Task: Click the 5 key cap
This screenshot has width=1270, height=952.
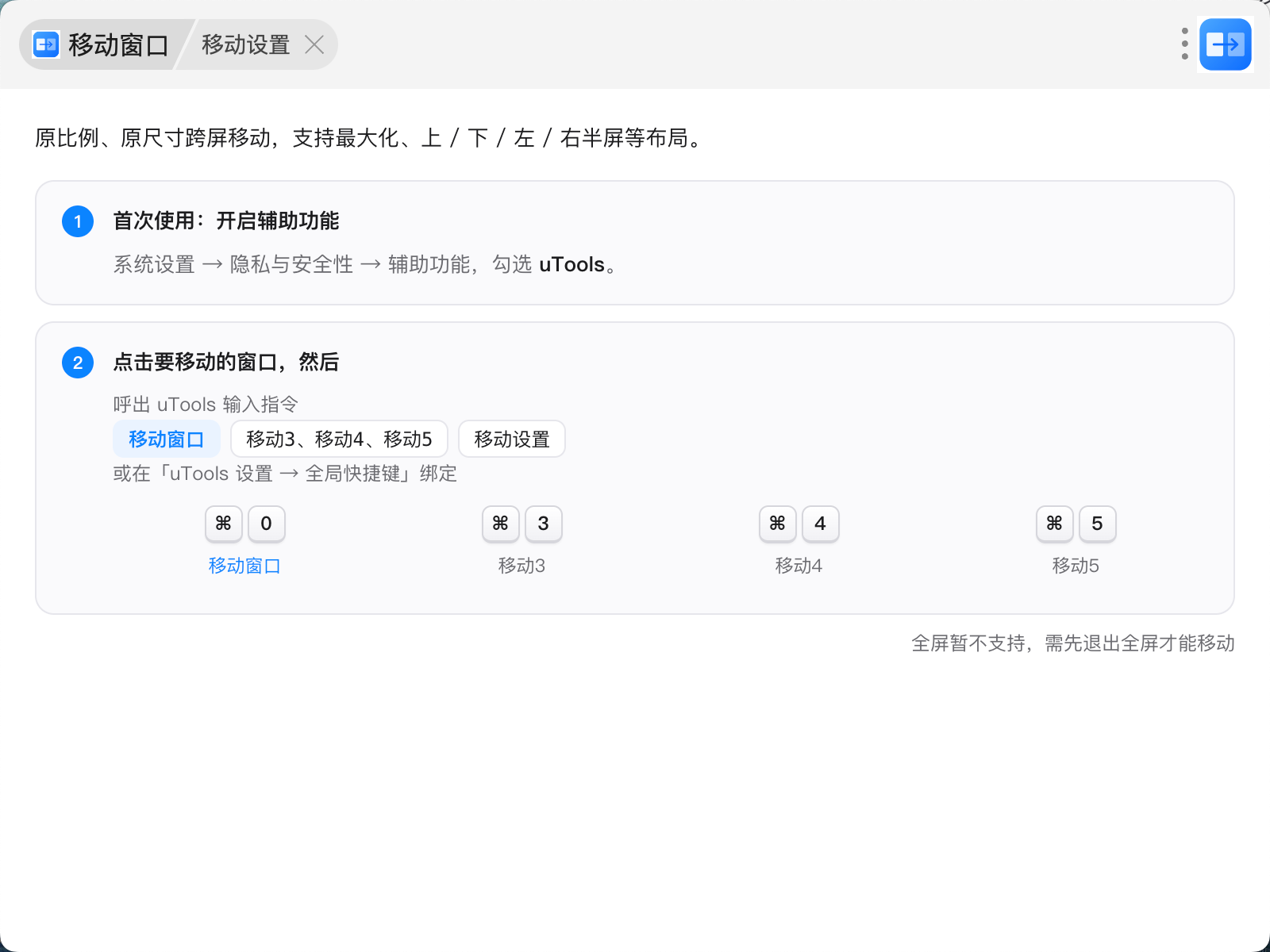Action: coord(1098,524)
